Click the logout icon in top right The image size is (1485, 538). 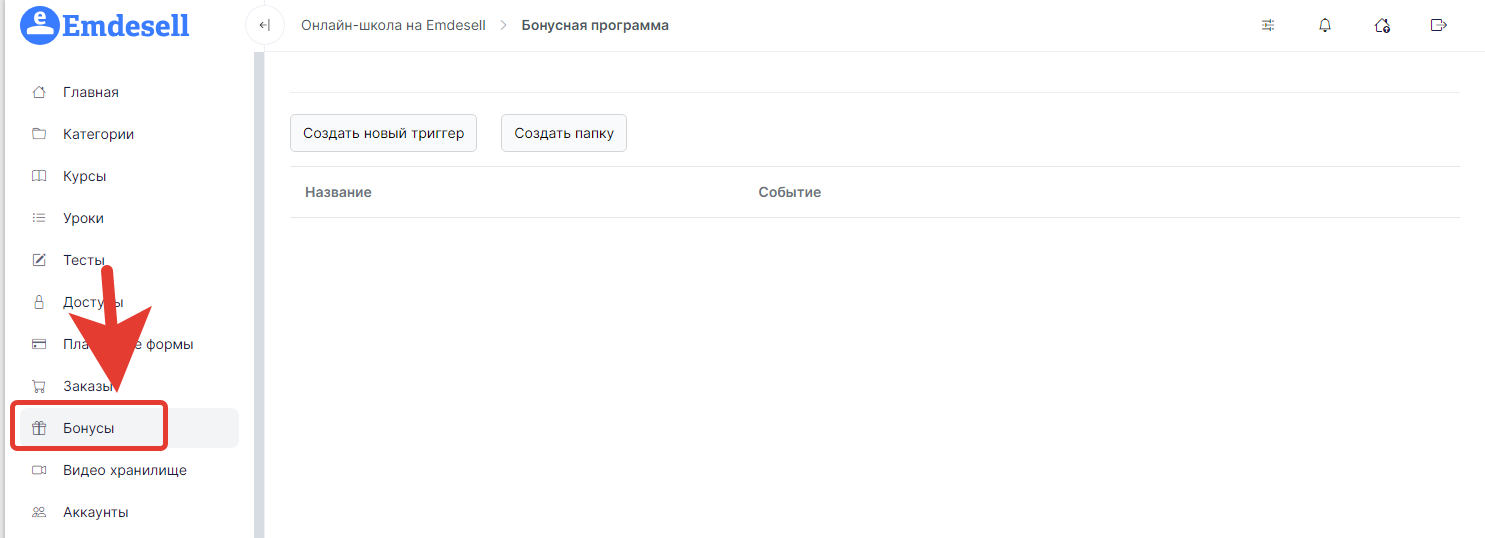1439,25
